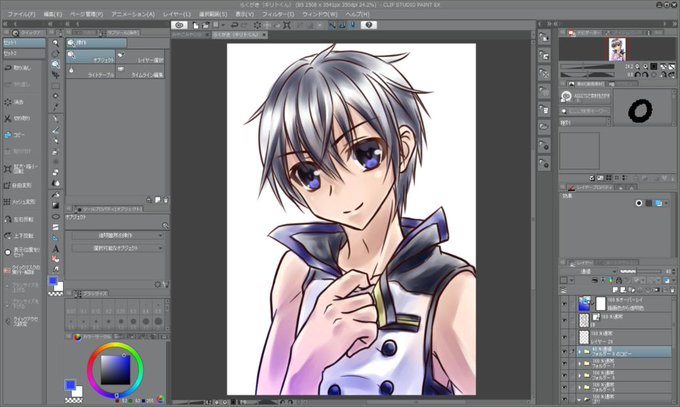Image resolution: width=680 pixels, height=407 pixels.
Task: Open the 編集(E) menu
Action: pos(52,14)
